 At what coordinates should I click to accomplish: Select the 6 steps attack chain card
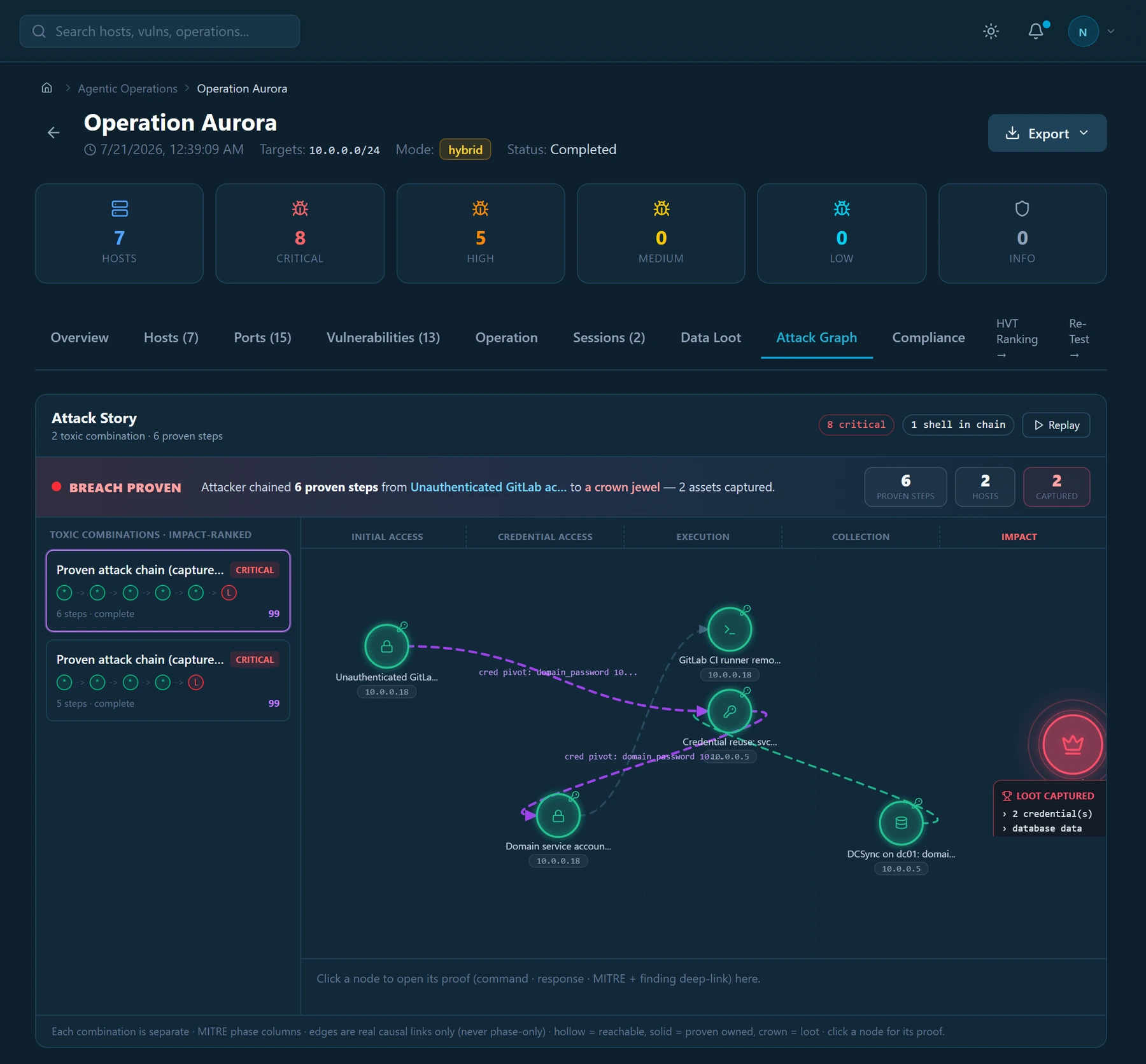coord(168,590)
